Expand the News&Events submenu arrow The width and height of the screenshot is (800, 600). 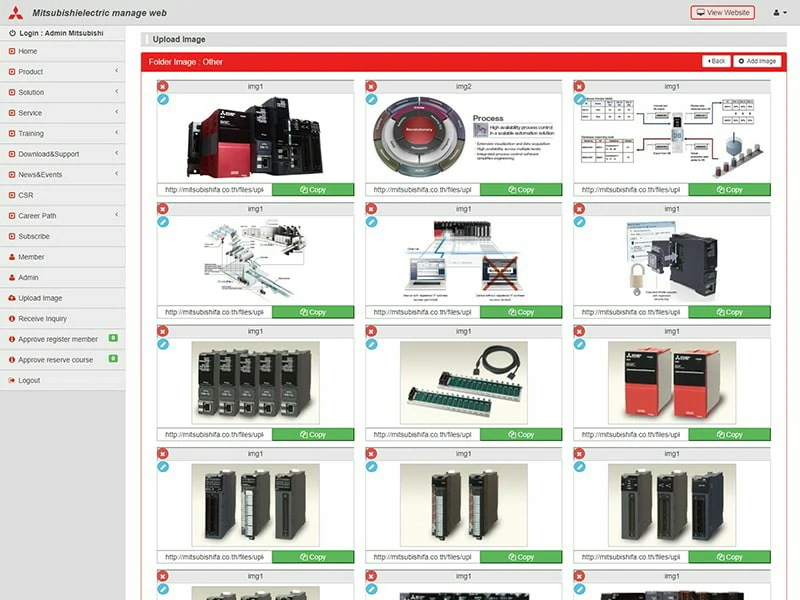pos(116,173)
